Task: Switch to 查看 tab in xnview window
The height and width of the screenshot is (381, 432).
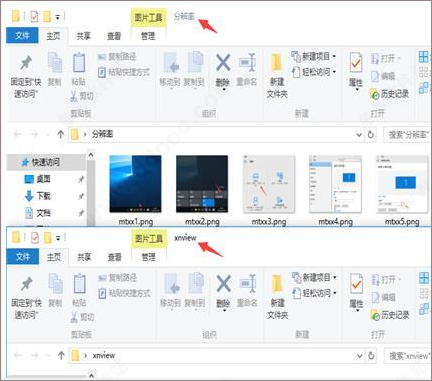Action: pyautogui.click(x=115, y=257)
